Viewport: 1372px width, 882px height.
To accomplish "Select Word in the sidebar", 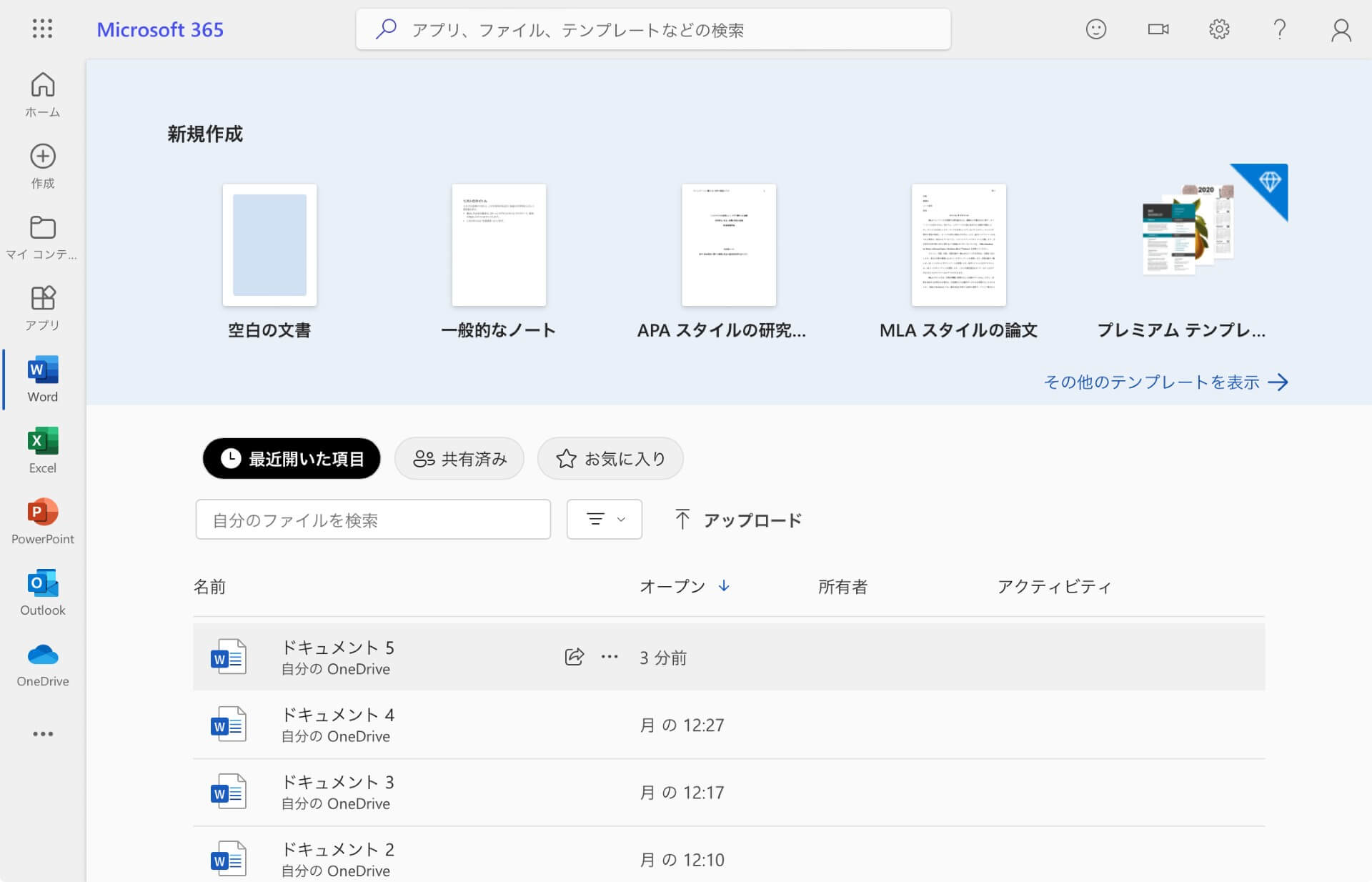I will (43, 380).
